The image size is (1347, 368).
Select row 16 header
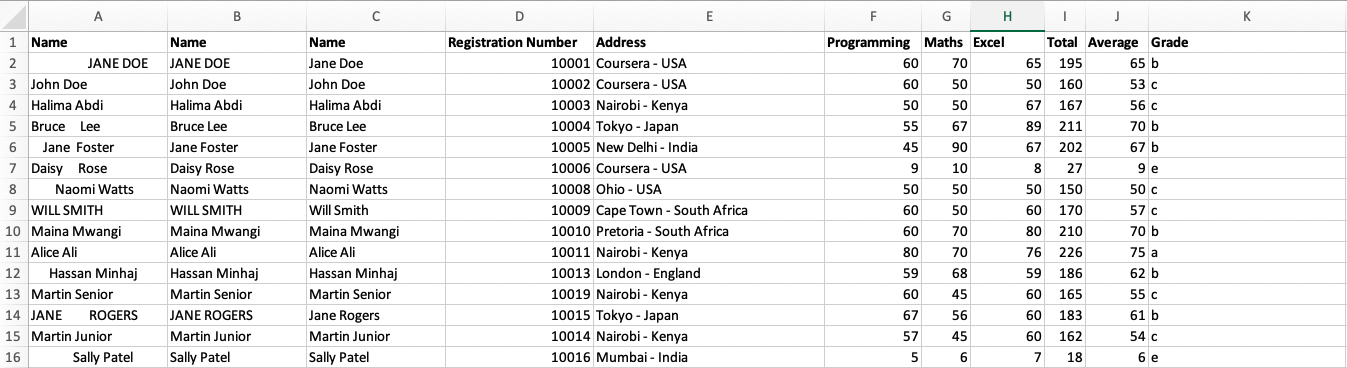click(x=14, y=357)
